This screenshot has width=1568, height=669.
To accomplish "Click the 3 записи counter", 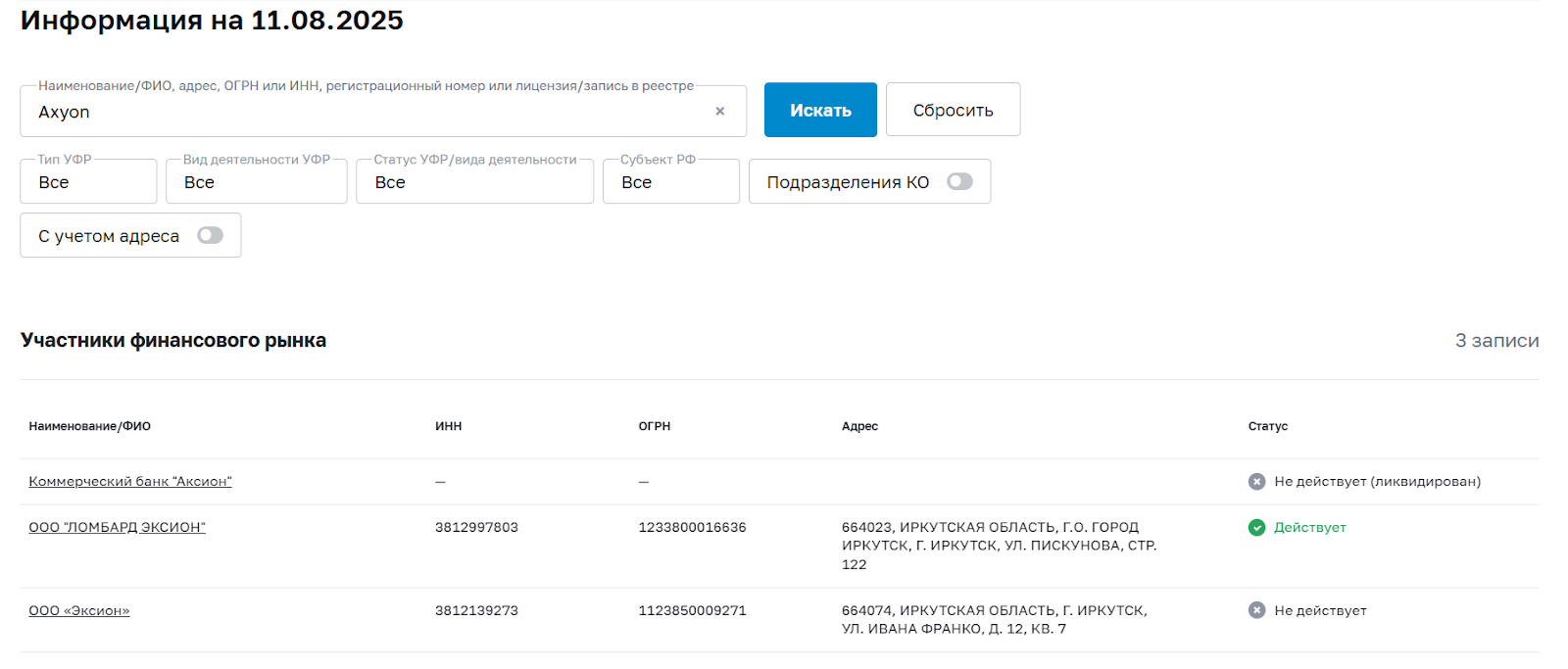I will (1496, 341).
